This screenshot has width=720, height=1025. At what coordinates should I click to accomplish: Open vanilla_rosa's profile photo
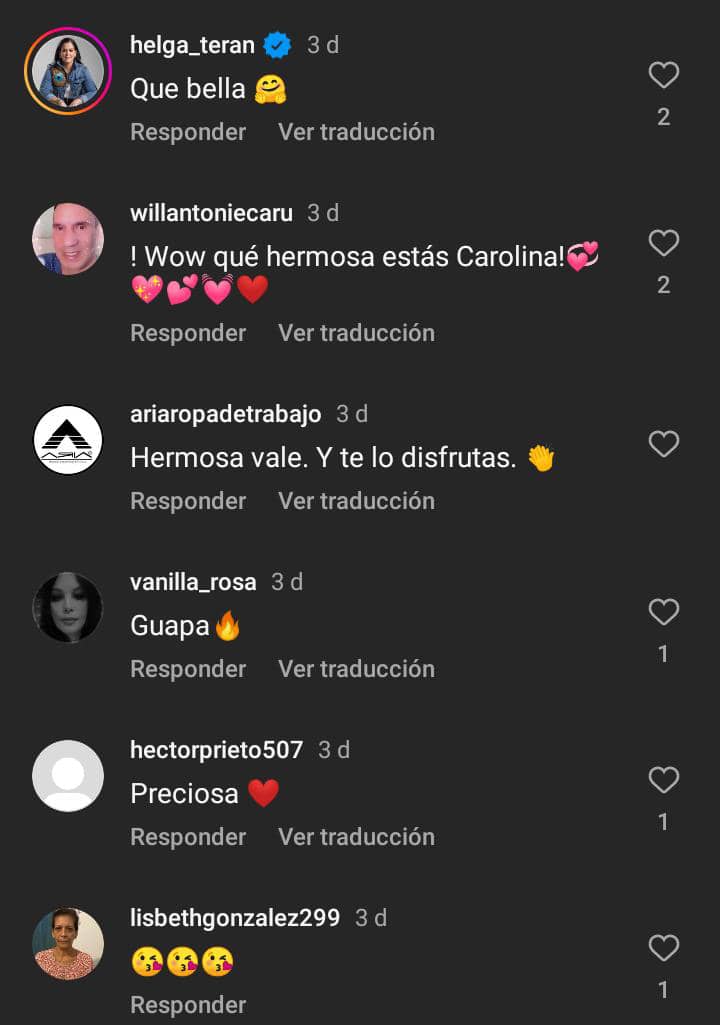(x=68, y=608)
